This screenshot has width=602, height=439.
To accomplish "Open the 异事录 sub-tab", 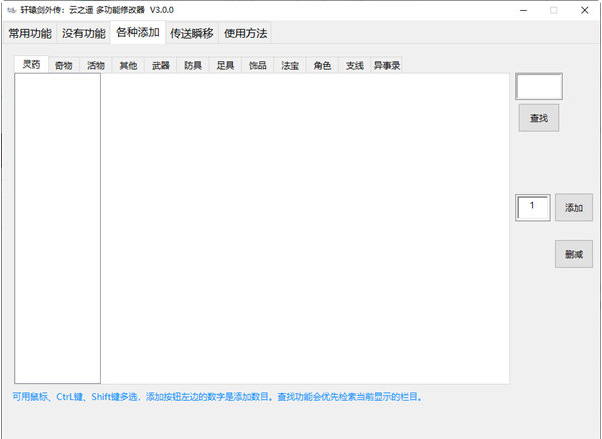I will pos(387,65).
